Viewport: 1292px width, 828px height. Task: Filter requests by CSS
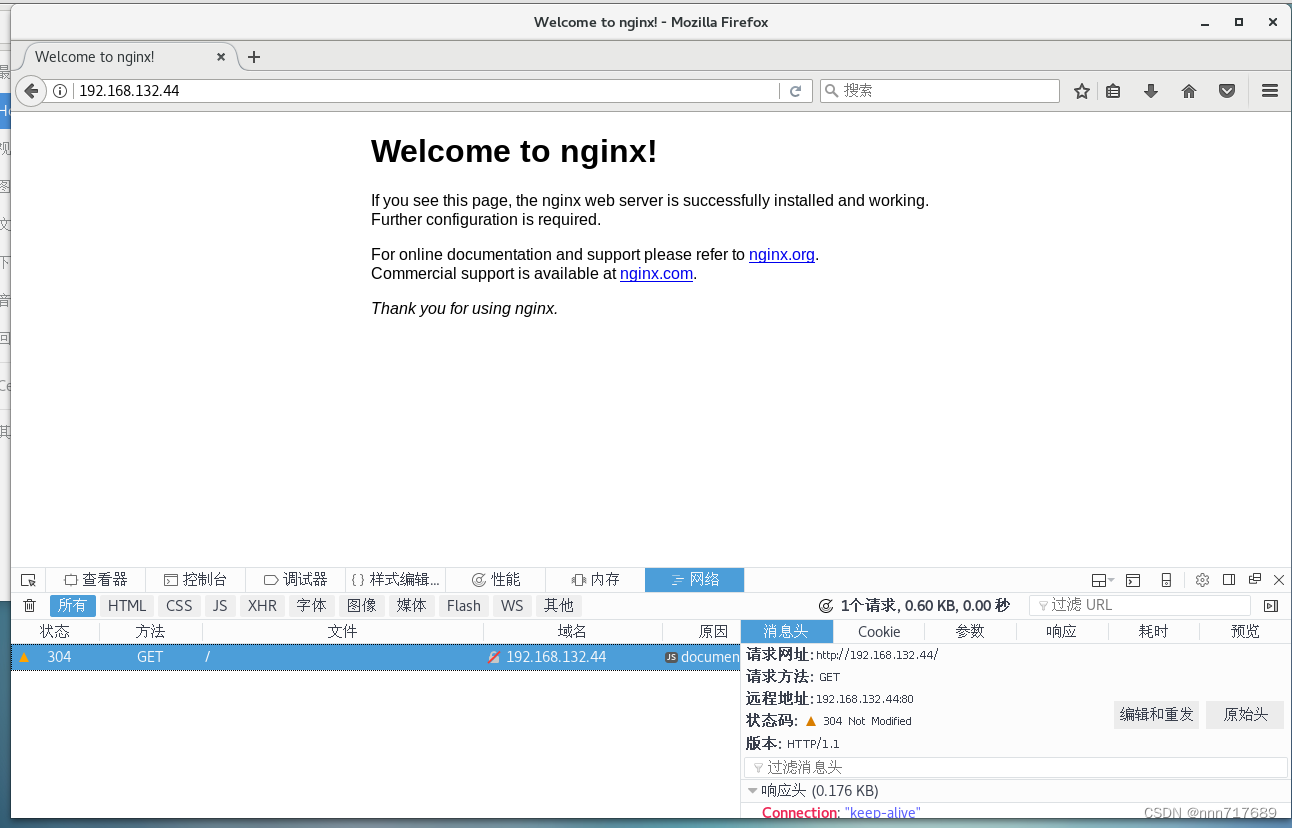(x=179, y=606)
